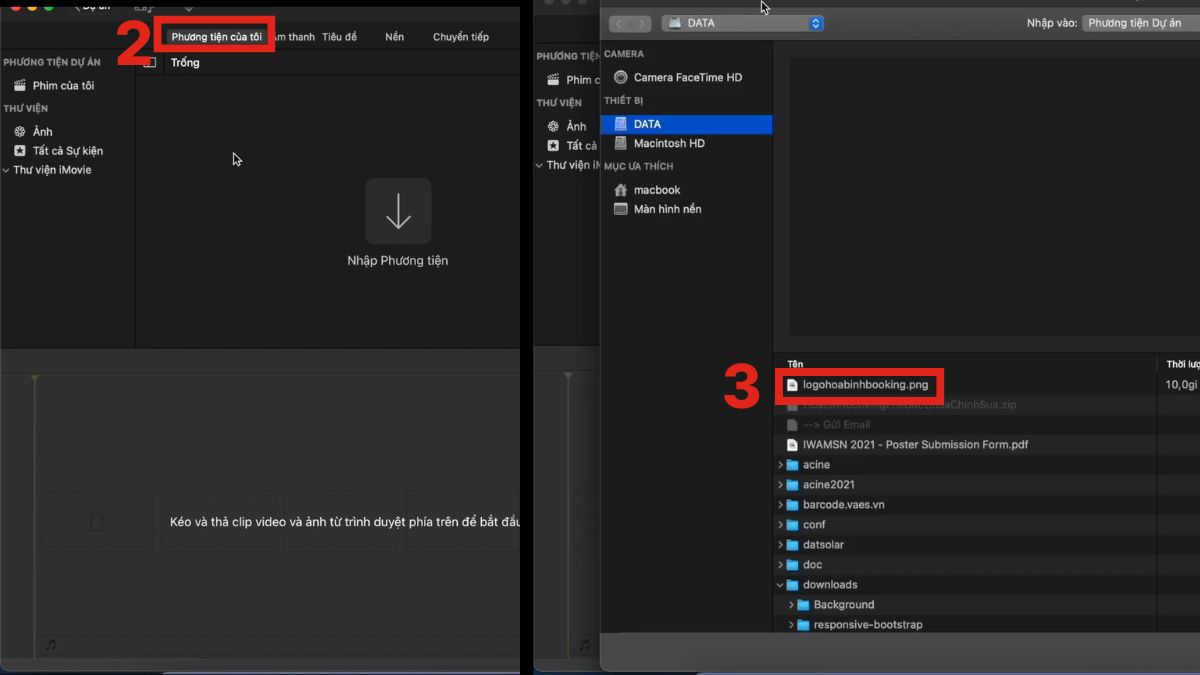1200x675 pixels.
Task: Expand the barcode.vaes.vn folder chevron
Action: coord(781,505)
